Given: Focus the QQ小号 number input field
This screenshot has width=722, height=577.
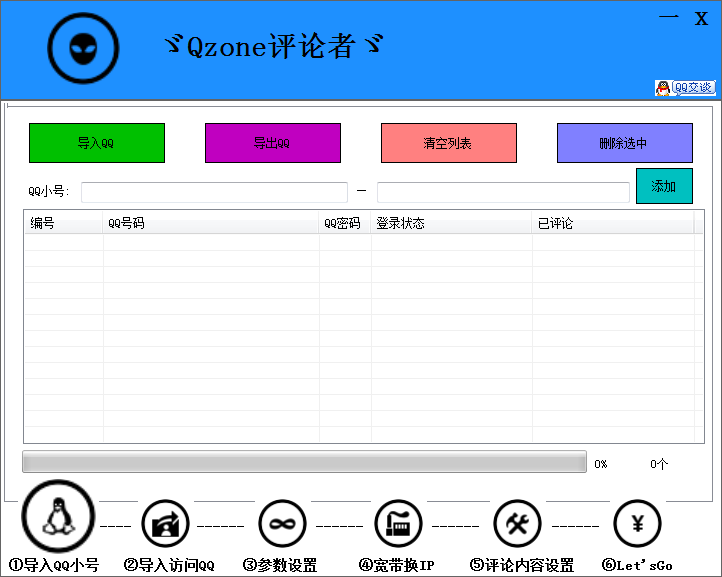Looking at the screenshot, I should click(x=214, y=192).
